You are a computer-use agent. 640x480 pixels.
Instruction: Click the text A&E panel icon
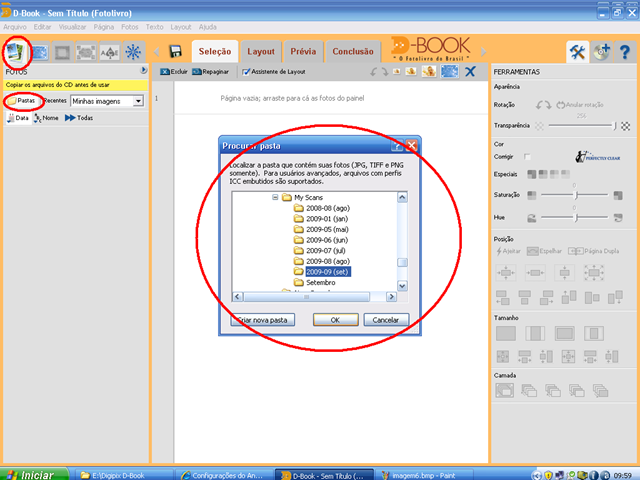(x=109, y=52)
